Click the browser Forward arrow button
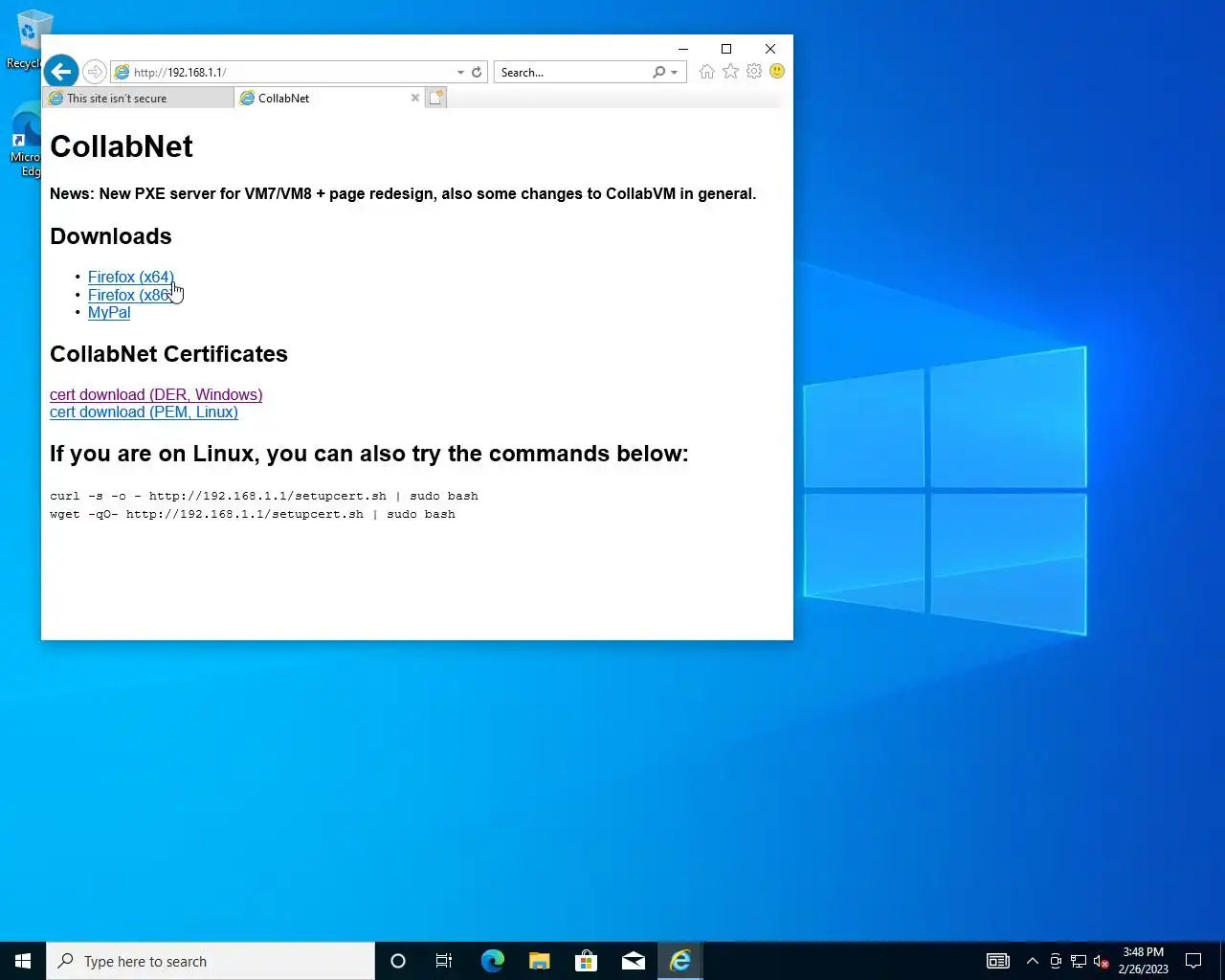This screenshot has height=980, width=1225. click(x=94, y=72)
